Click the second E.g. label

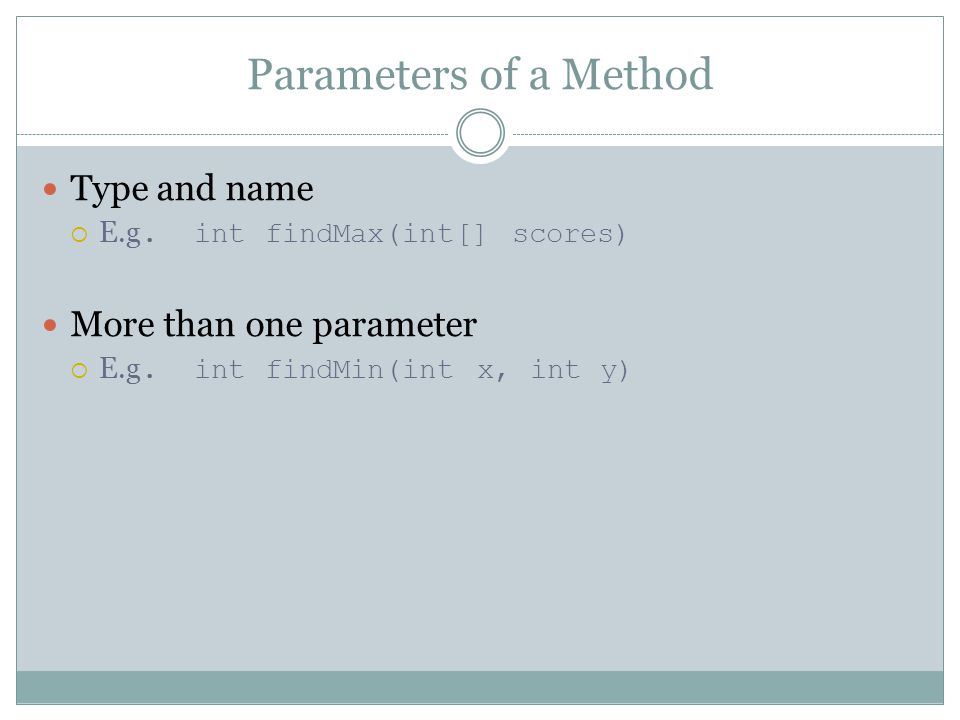pos(127,369)
